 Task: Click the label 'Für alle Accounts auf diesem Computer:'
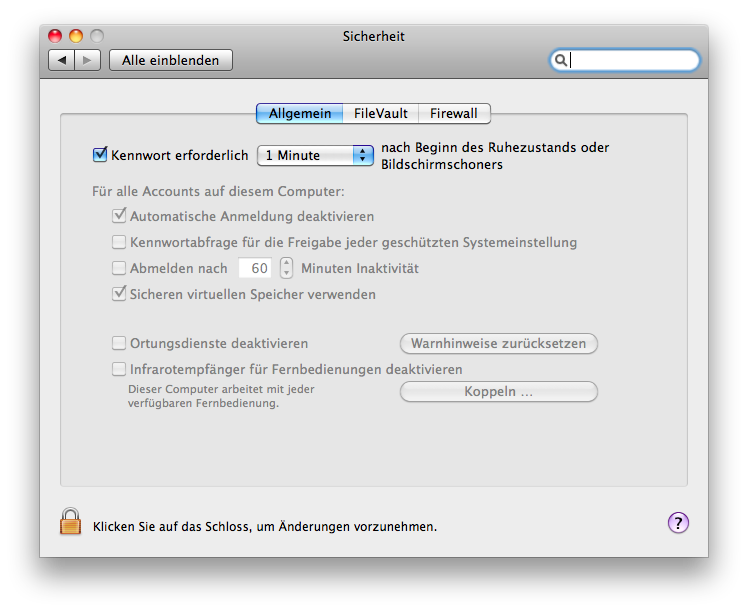(x=218, y=191)
